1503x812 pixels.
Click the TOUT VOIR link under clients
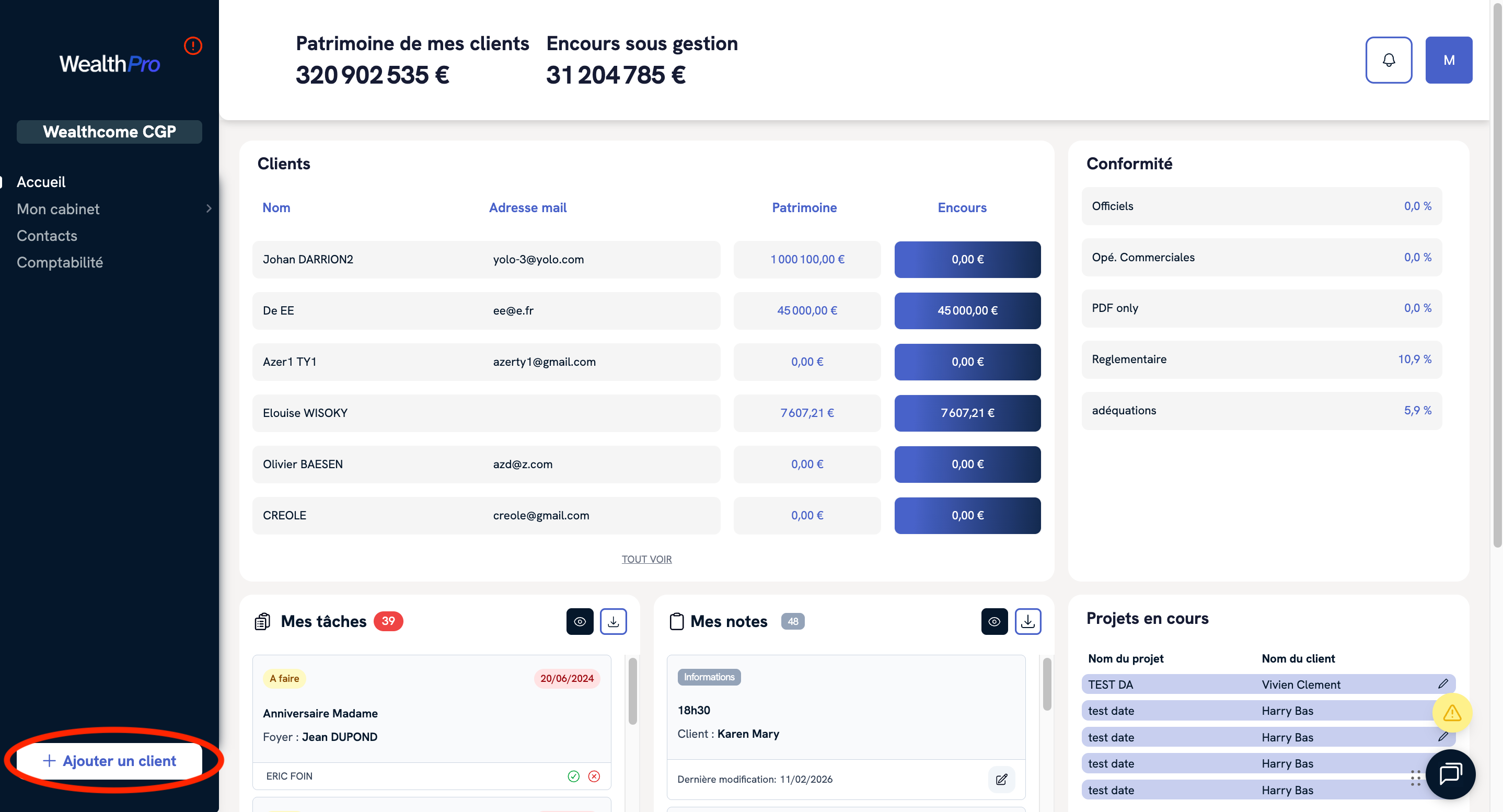tap(646, 559)
